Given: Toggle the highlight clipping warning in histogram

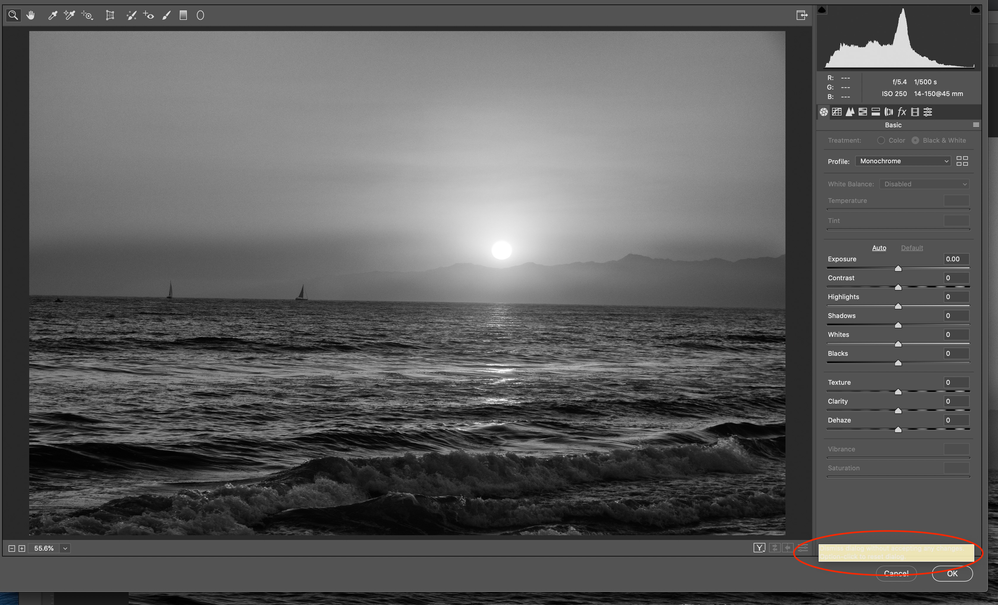Looking at the screenshot, I should [x=975, y=10].
